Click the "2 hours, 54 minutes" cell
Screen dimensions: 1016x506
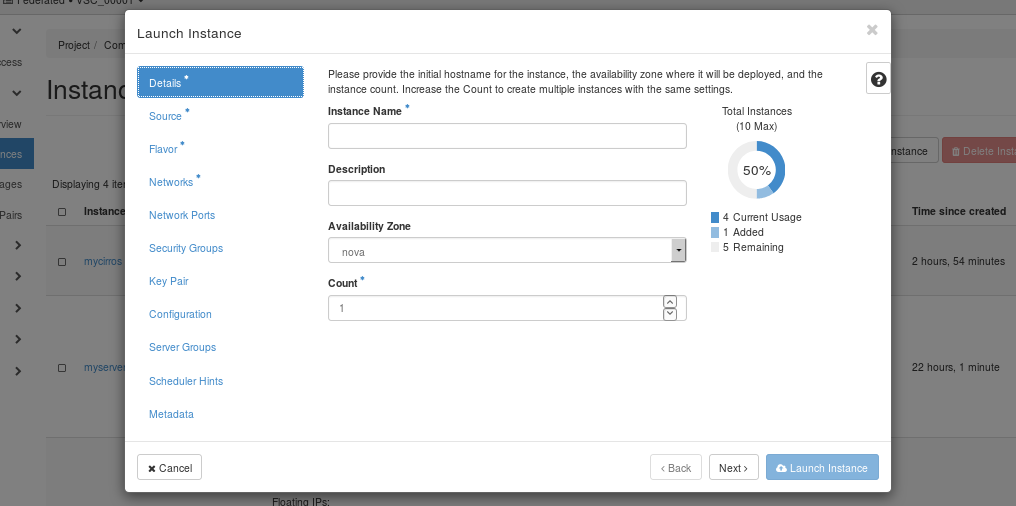coord(958,262)
